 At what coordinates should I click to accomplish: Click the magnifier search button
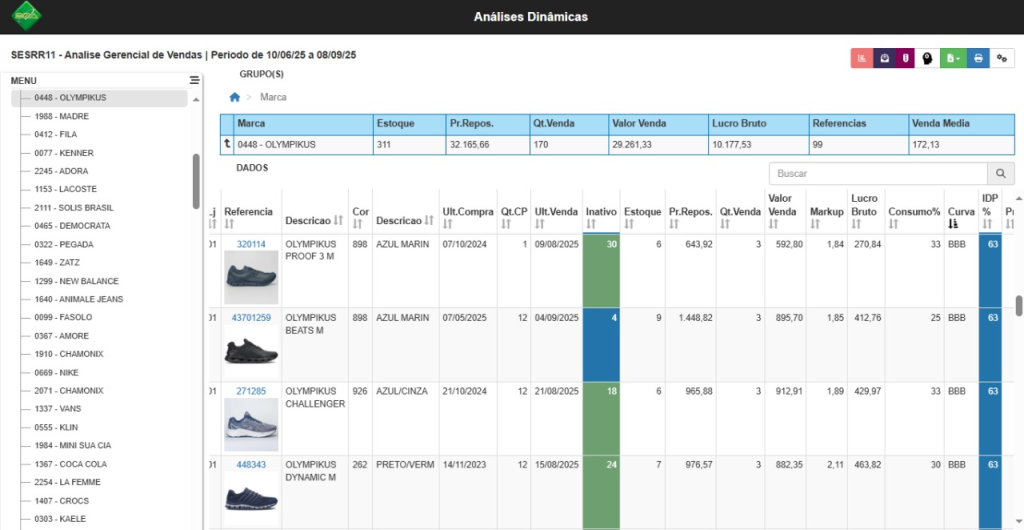[1000, 174]
